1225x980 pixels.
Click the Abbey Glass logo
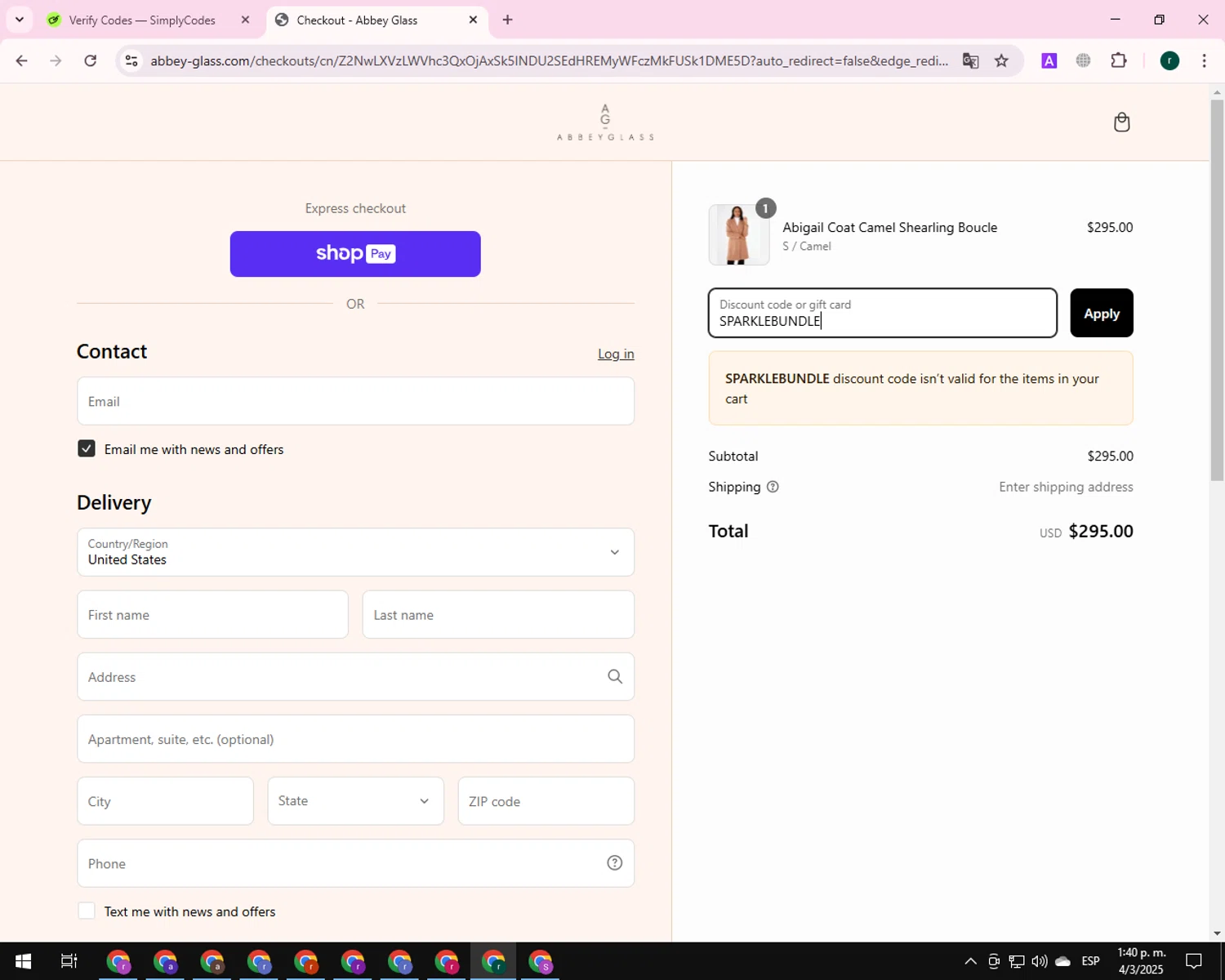pos(605,122)
